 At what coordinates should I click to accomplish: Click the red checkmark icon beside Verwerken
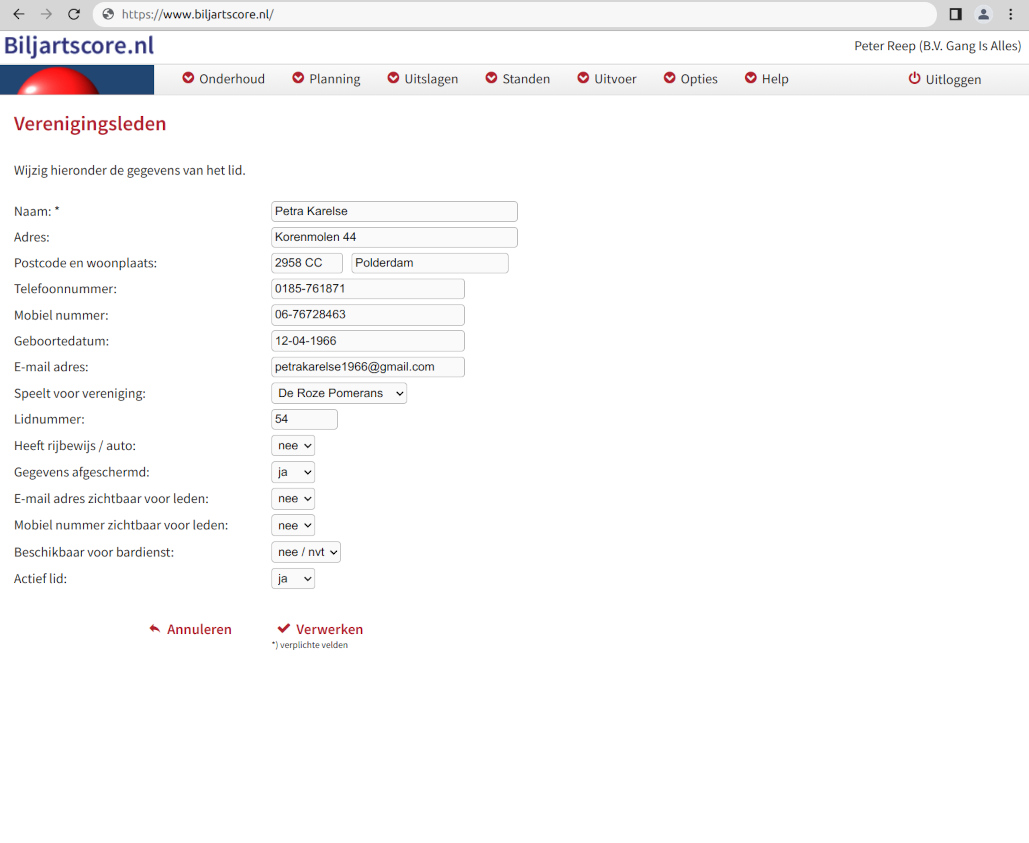click(x=284, y=629)
